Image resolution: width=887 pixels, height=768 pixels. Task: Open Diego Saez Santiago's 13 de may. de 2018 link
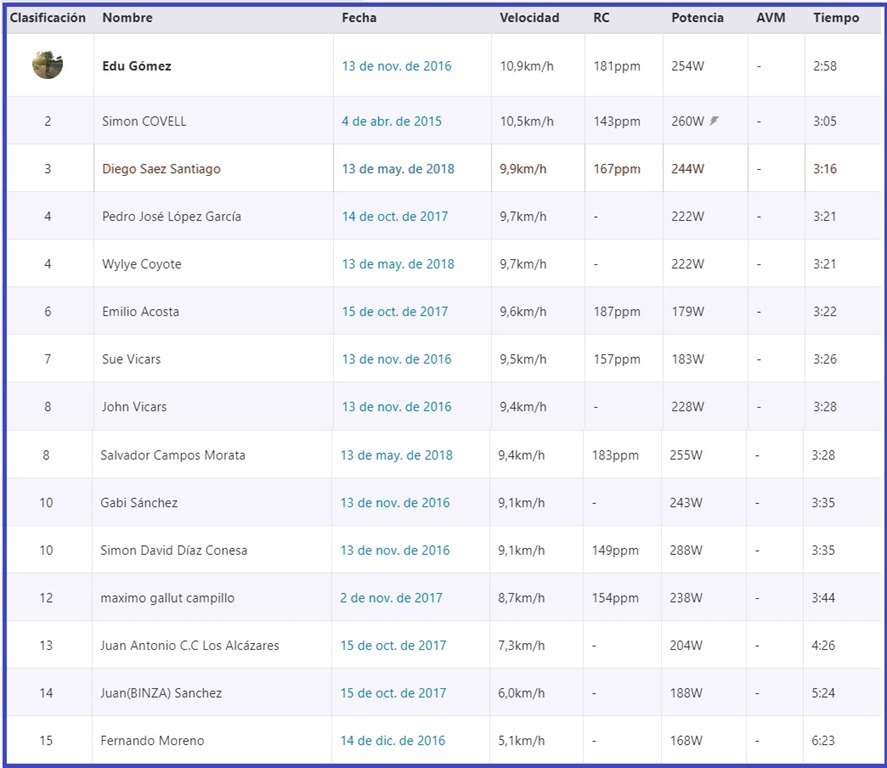tap(398, 169)
